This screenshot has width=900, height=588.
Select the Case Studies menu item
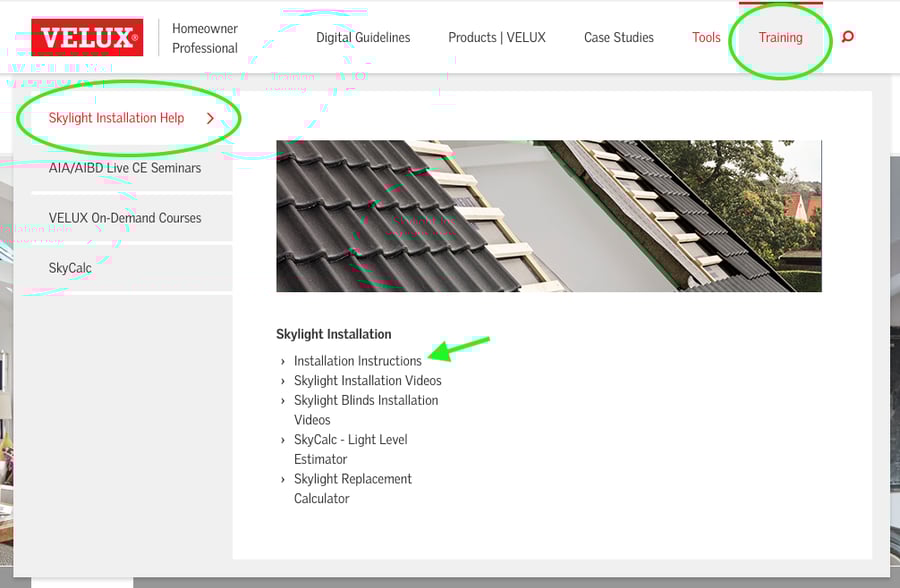(618, 37)
